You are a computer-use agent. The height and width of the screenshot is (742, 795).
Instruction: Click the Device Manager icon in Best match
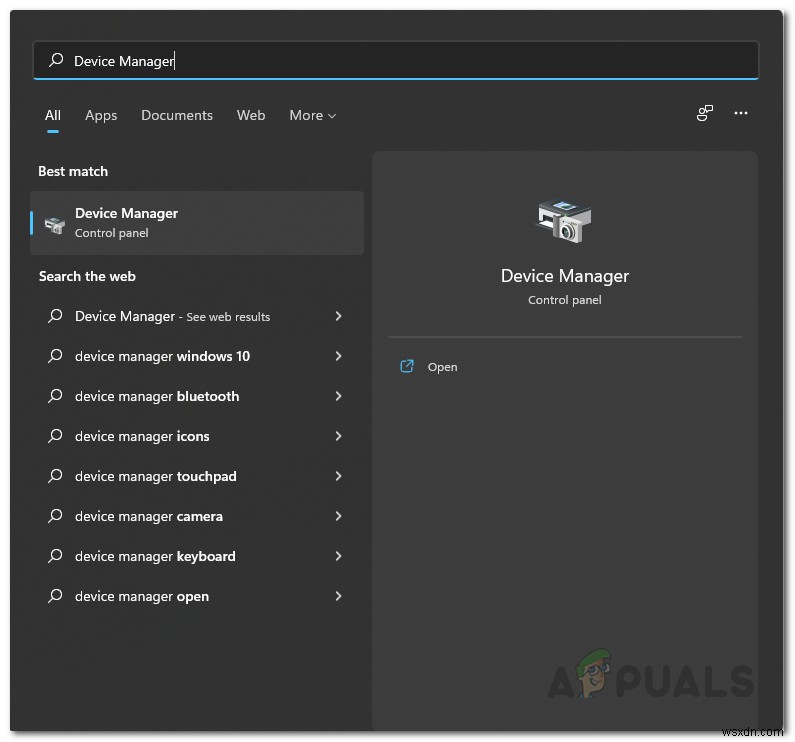(54, 224)
